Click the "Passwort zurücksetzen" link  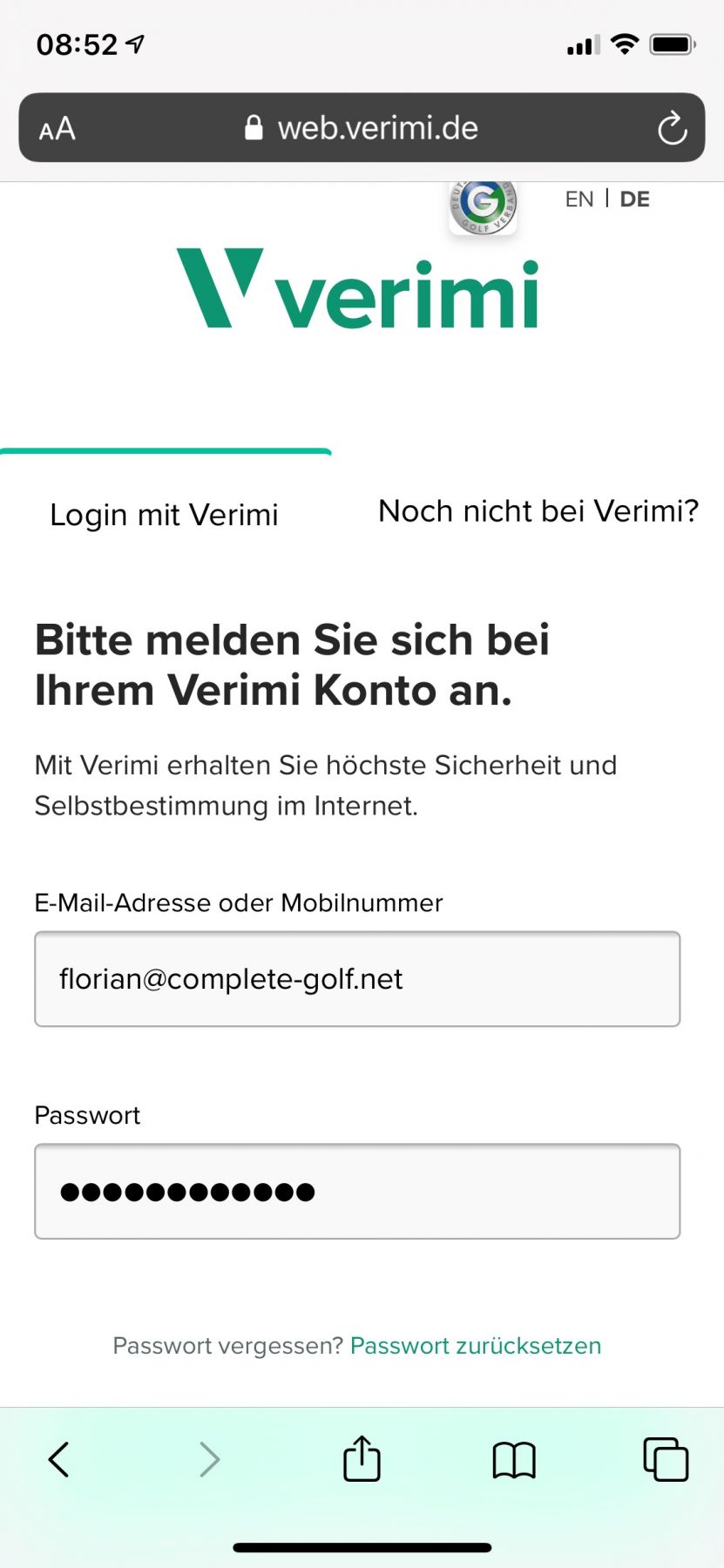(476, 1346)
